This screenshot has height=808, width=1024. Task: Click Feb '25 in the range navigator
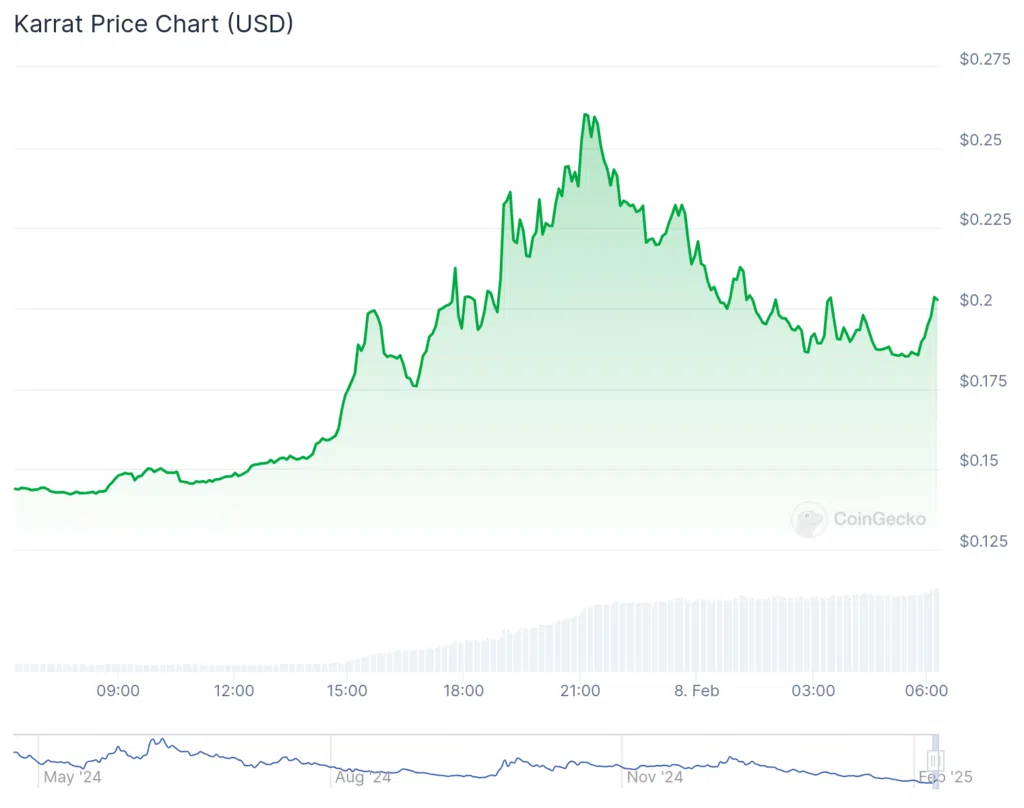945,776
